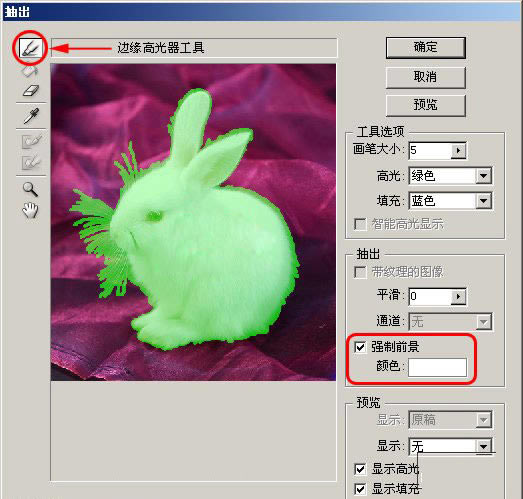The width and height of the screenshot is (523, 499).
Task: Click the 确定 button
Action: click(425, 48)
